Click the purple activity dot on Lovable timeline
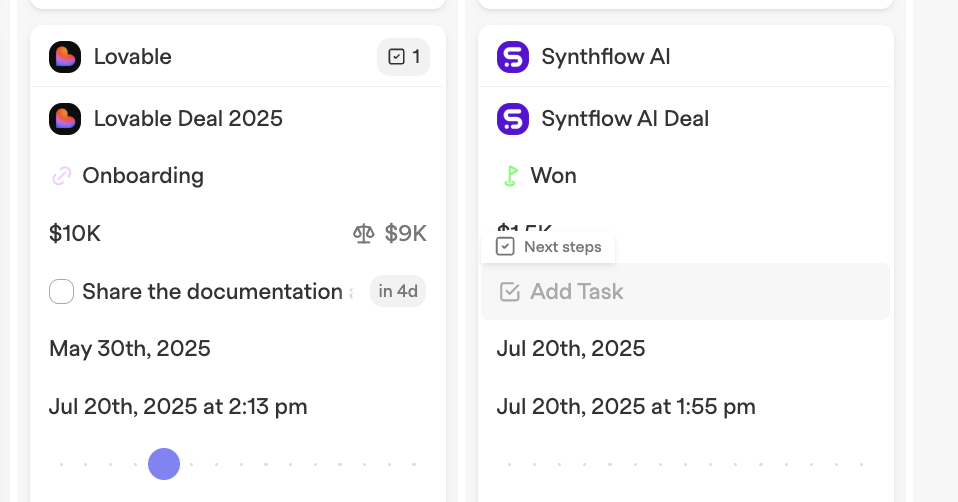This screenshot has height=502, width=958. coord(164,464)
